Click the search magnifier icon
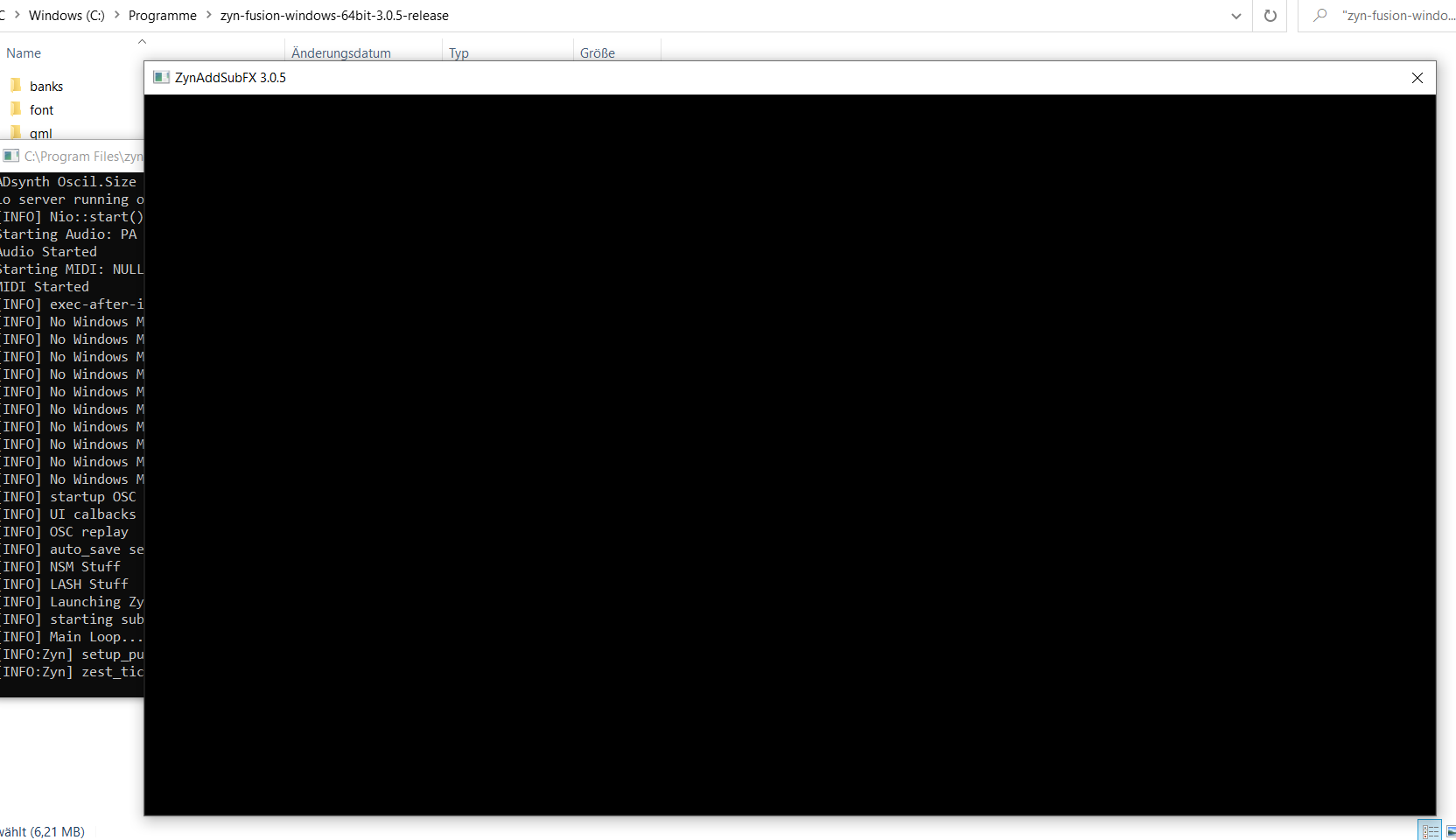 click(x=1320, y=16)
